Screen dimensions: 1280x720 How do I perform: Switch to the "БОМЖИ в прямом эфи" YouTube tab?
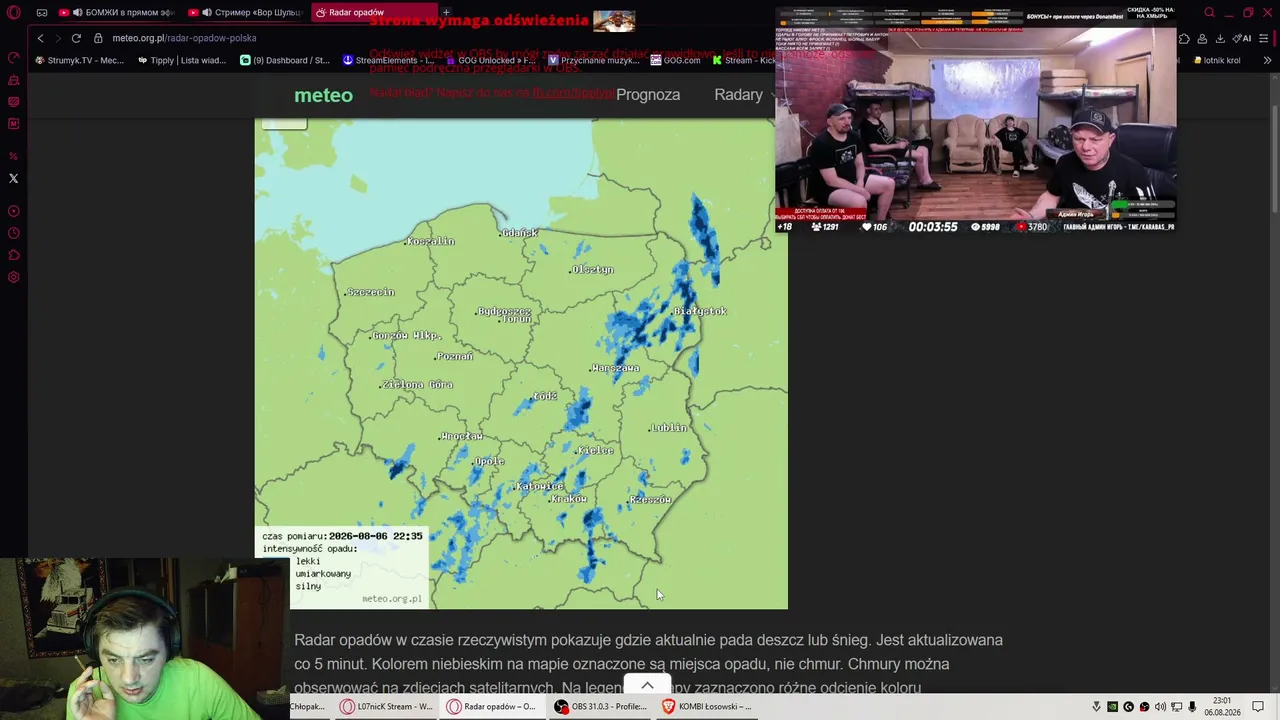(x=116, y=13)
